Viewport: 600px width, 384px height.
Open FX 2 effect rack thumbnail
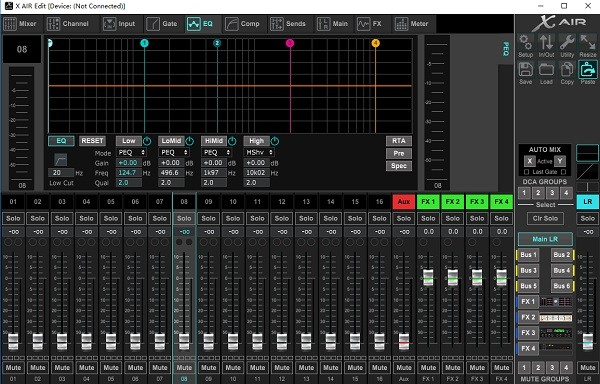point(556,317)
